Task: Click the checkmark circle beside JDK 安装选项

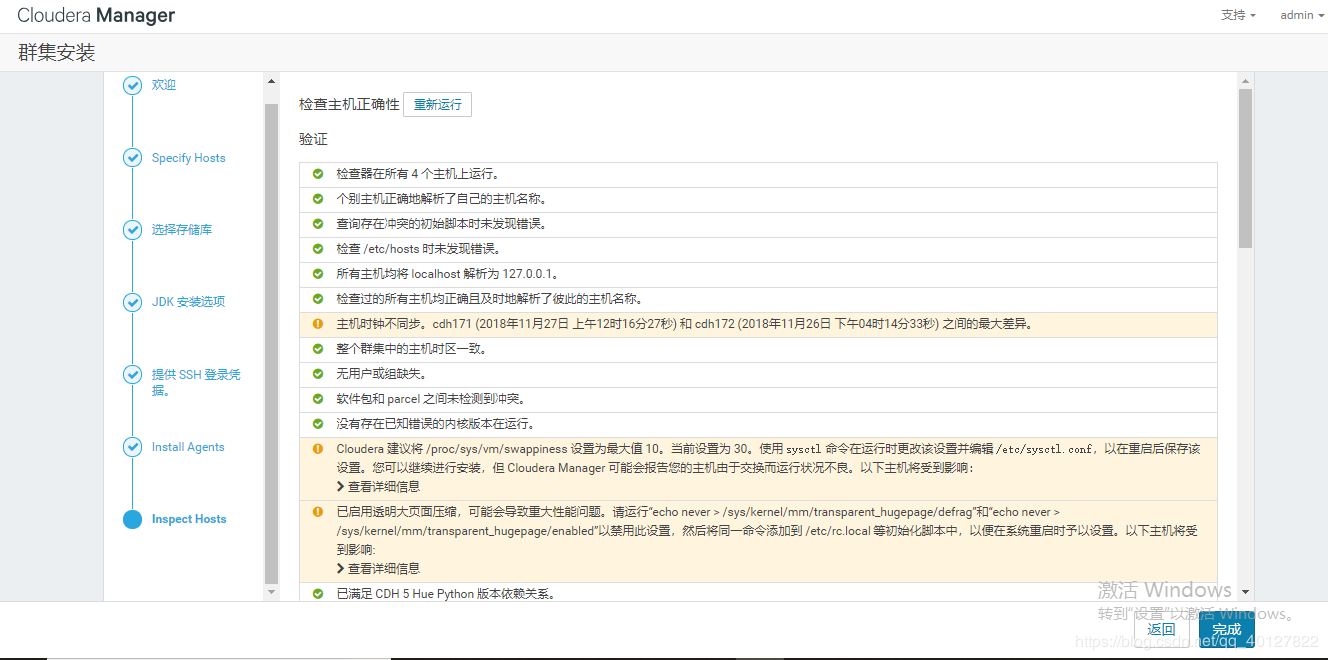Action: (x=132, y=302)
